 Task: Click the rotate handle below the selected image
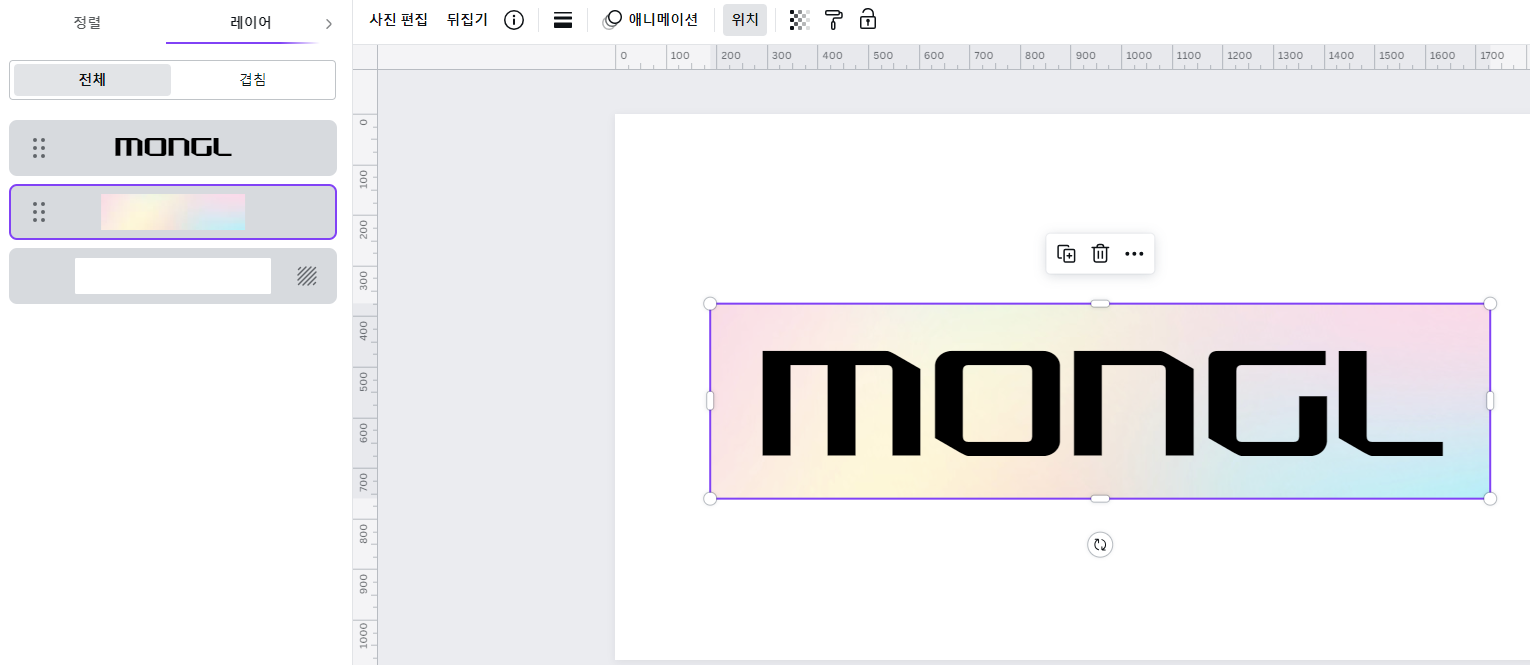pyautogui.click(x=1100, y=544)
